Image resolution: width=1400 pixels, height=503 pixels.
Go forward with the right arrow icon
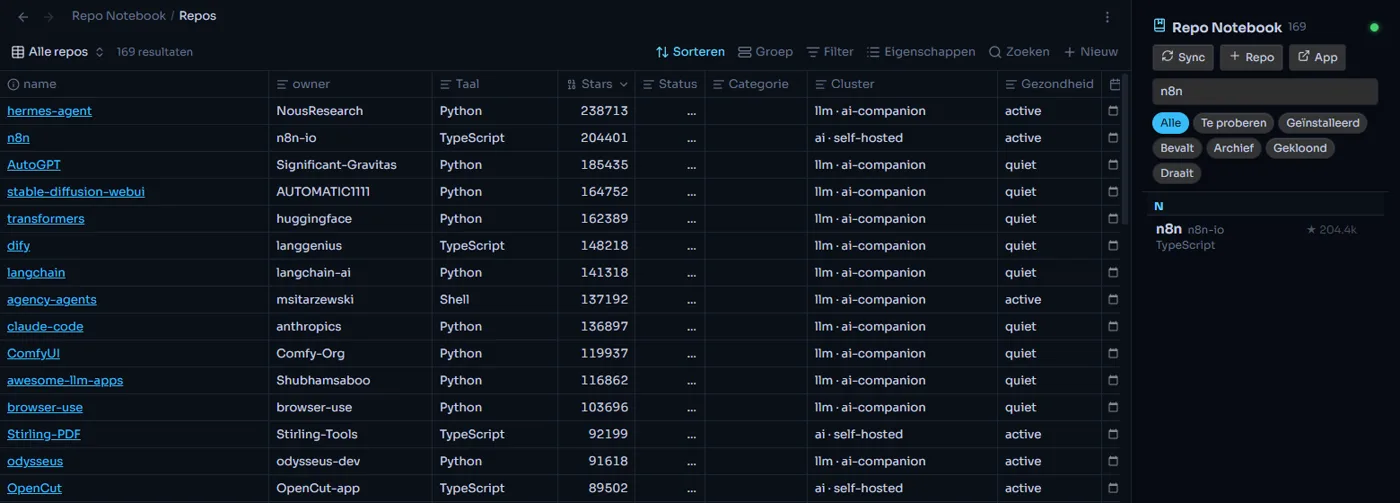(49, 17)
